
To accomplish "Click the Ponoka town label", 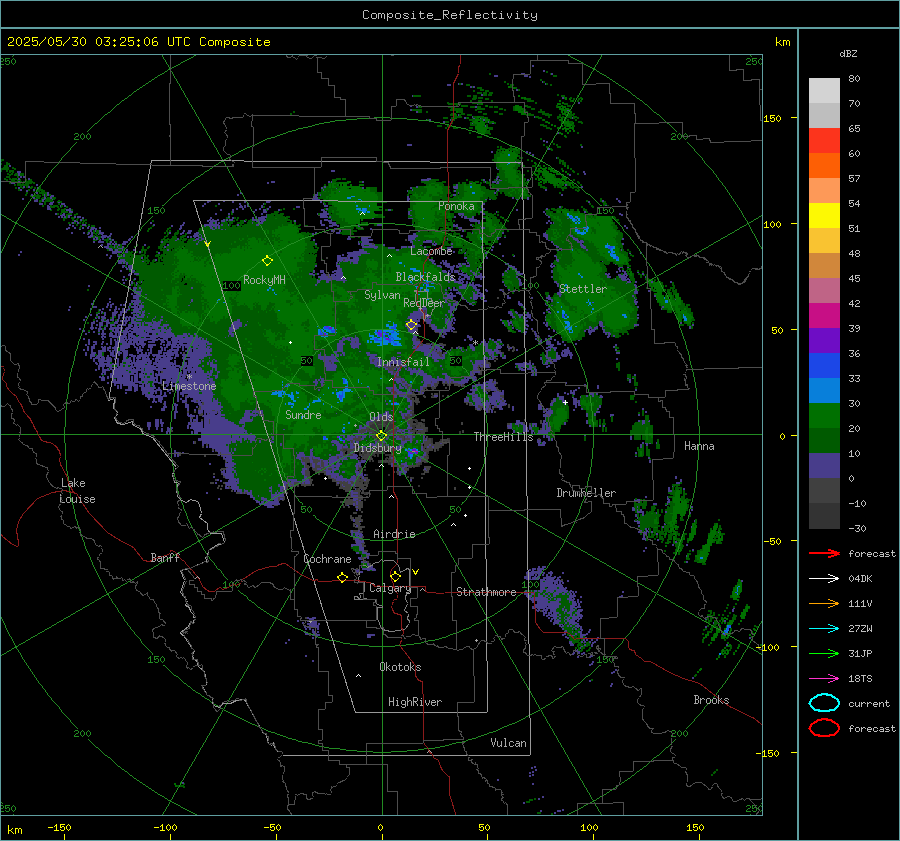I will 456,206.
